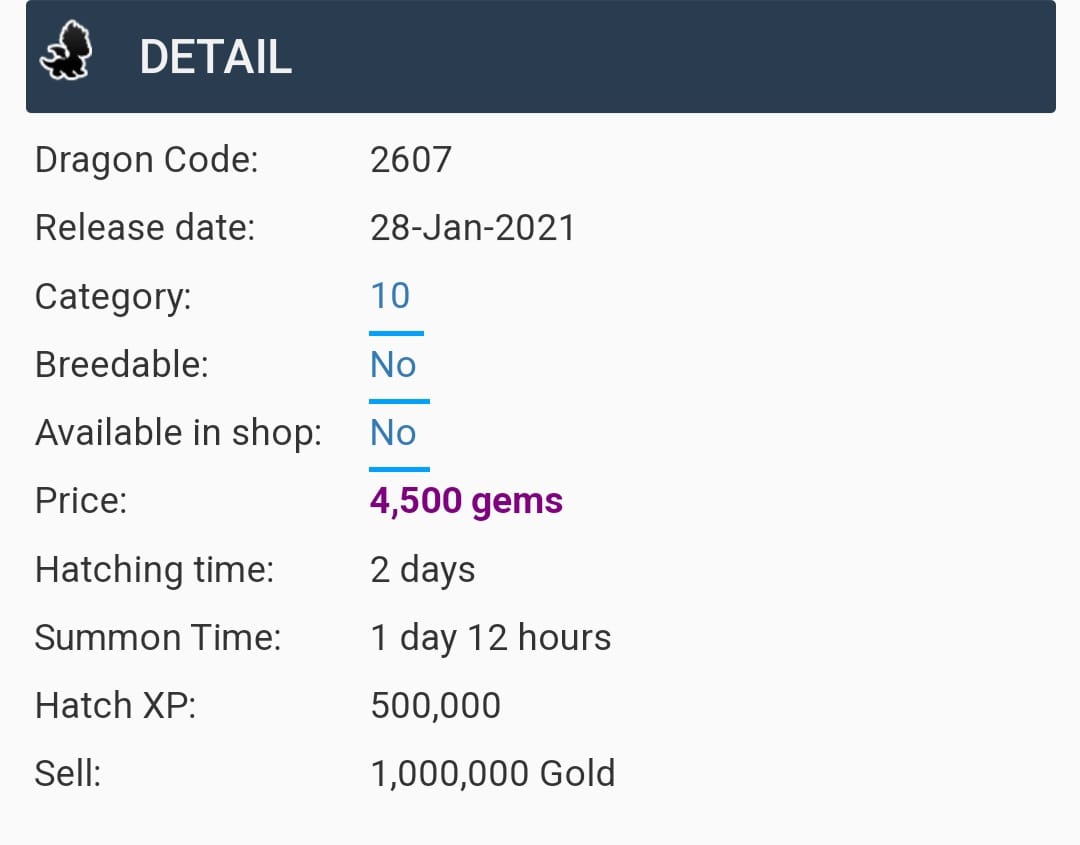Image resolution: width=1080 pixels, height=845 pixels.
Task: Click the 4,500 gems price value
Action: coord(466,501)
